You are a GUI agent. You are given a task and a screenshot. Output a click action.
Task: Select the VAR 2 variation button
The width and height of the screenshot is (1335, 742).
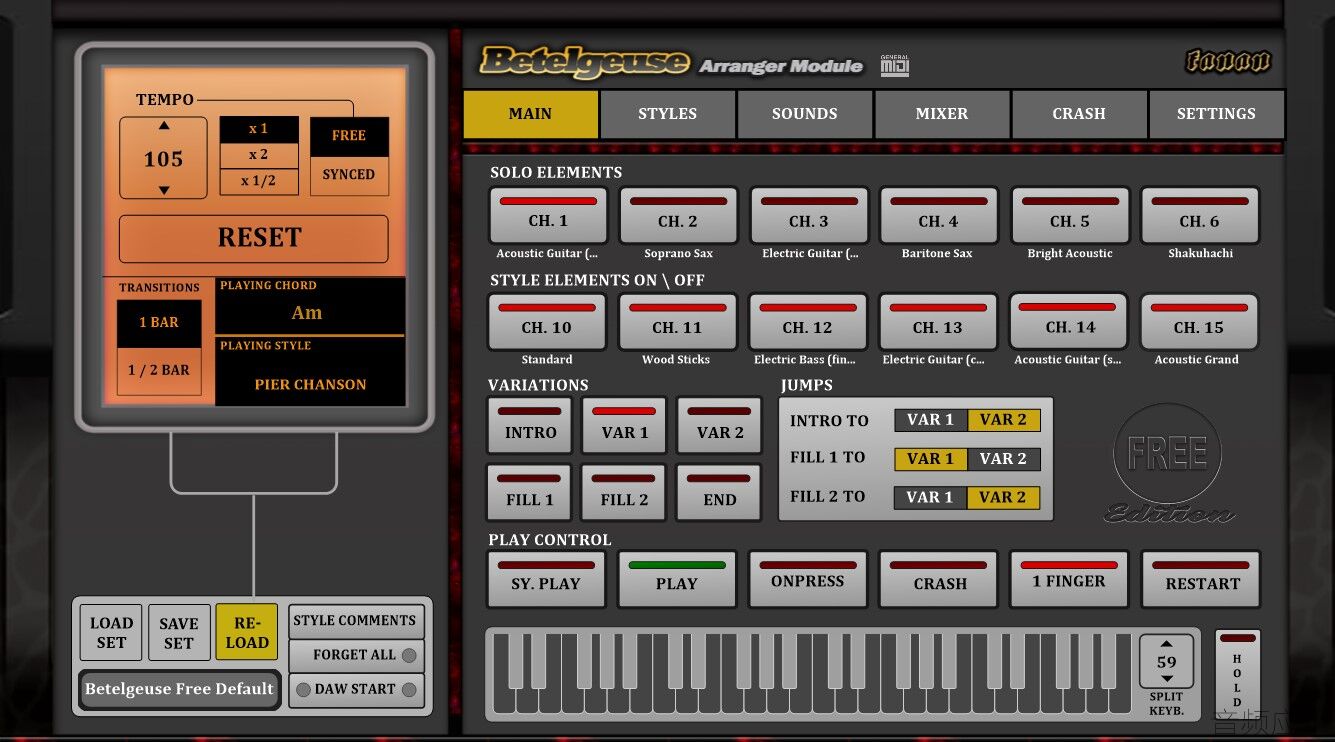click(x=720, y=426)
